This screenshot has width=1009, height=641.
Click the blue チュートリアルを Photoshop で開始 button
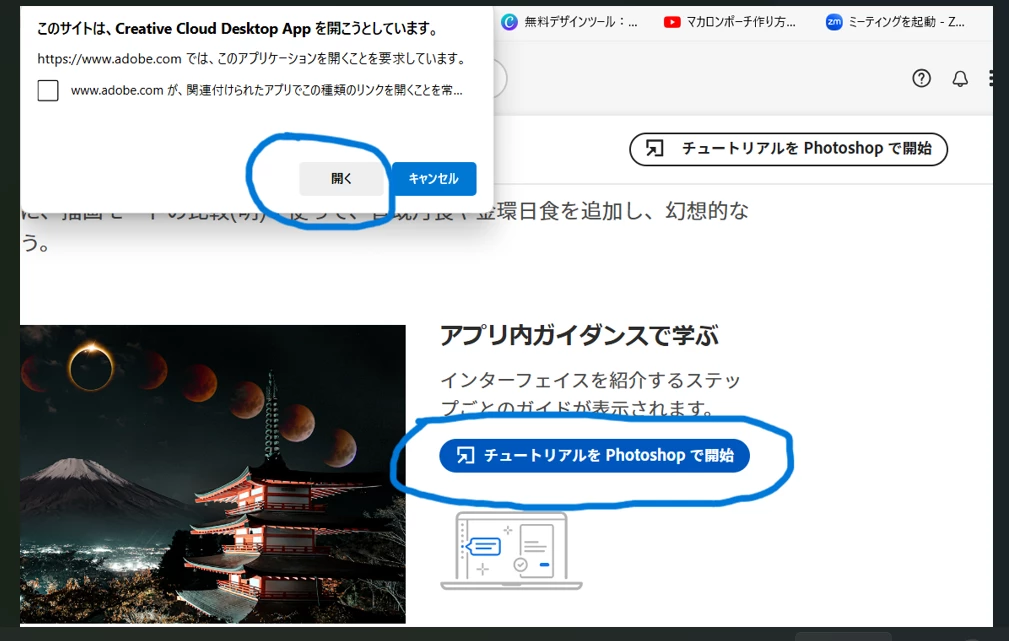pos(595,456)
